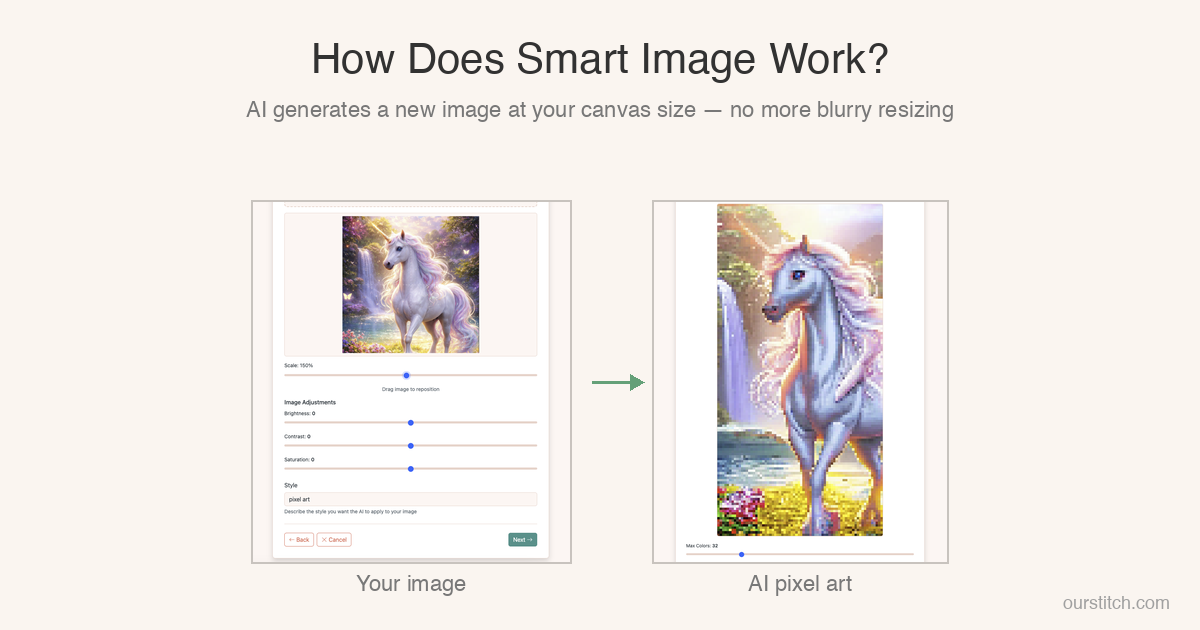Click the Max Colors slider handle
1200x630 pixels.
click(x=741, y=554)
